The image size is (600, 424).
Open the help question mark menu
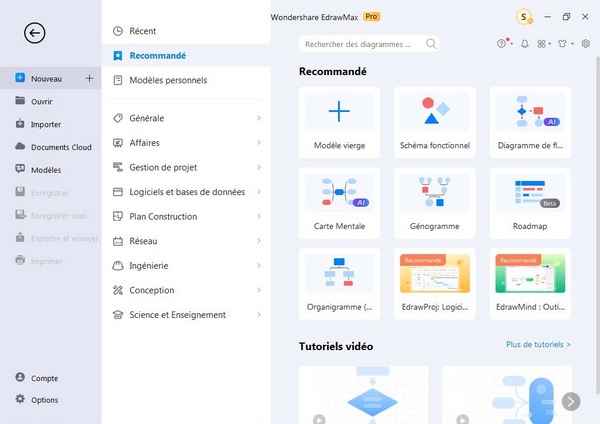(x=504, y=44)
